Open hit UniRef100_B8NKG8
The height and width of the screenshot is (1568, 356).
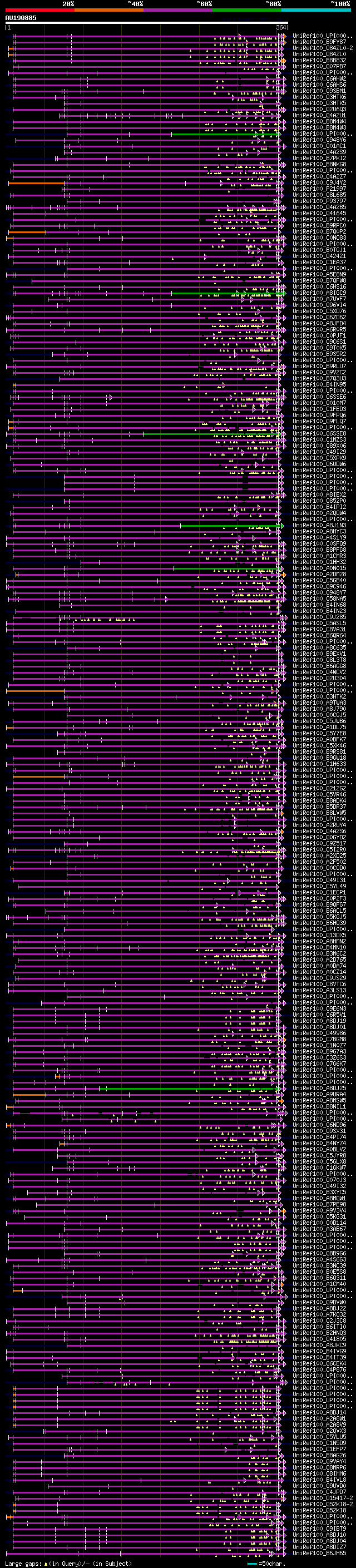tap(319, 164)
